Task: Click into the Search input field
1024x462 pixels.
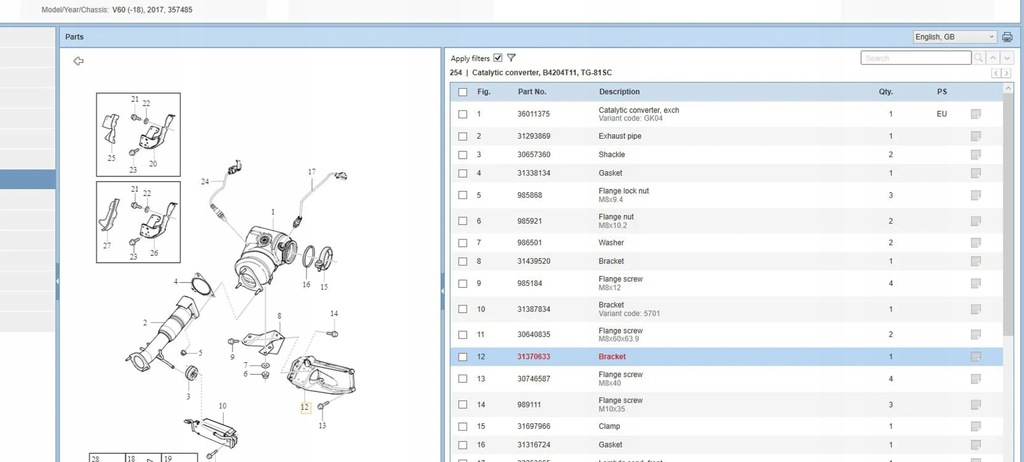Action: (916, 58)
